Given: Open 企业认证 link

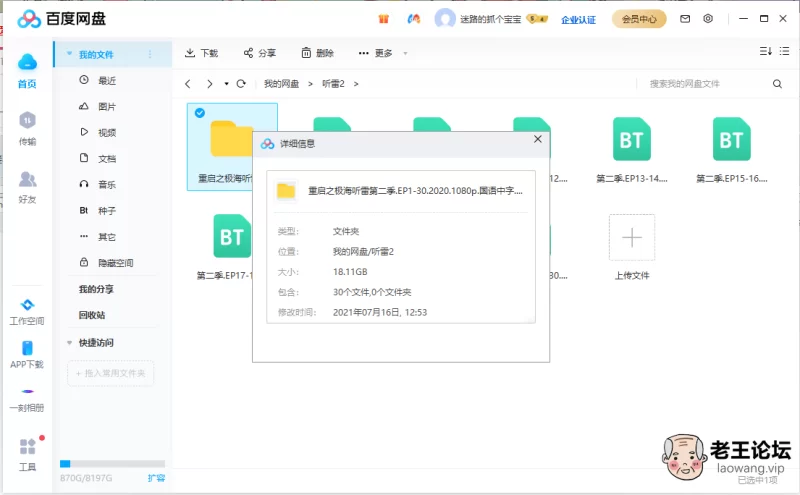Looking at the screenshot, I should tap(578, 19).
